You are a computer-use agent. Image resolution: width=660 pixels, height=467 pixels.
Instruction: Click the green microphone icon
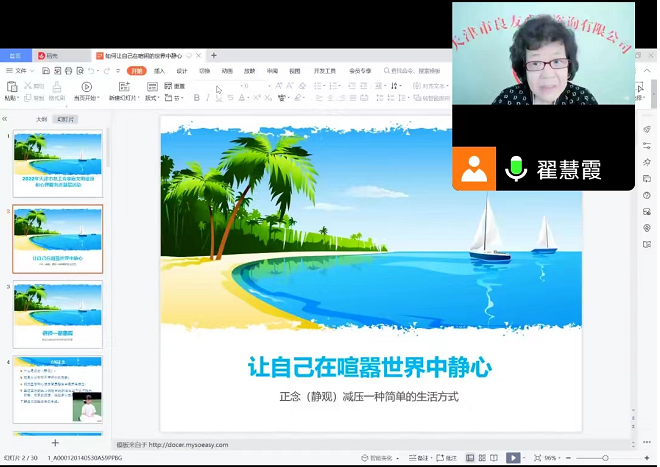coord(516,169)
